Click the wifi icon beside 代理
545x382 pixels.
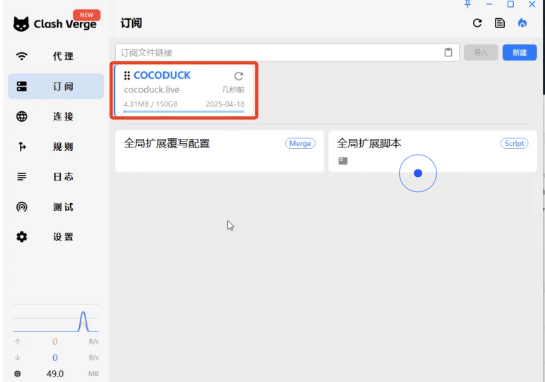coord(22,56)
